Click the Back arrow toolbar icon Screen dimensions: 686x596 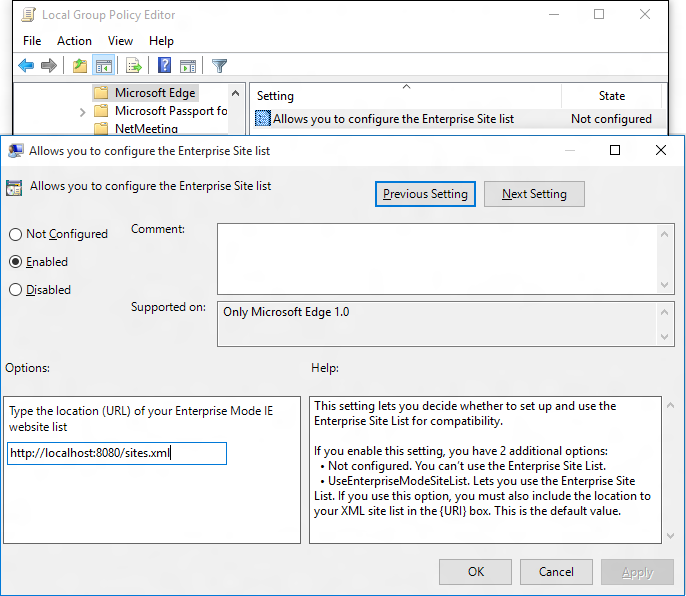pyautogui.click(x=26, y=66)
